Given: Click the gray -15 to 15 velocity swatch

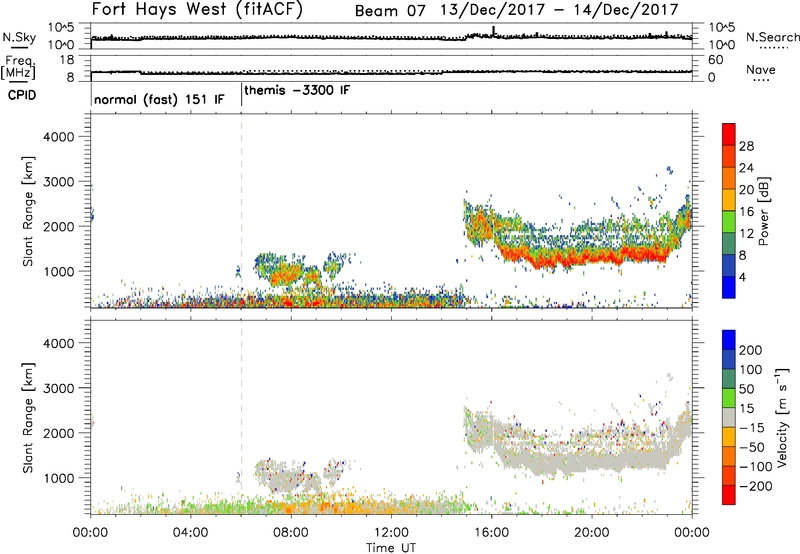Looking at the screenshot, I should click(729, 417).
